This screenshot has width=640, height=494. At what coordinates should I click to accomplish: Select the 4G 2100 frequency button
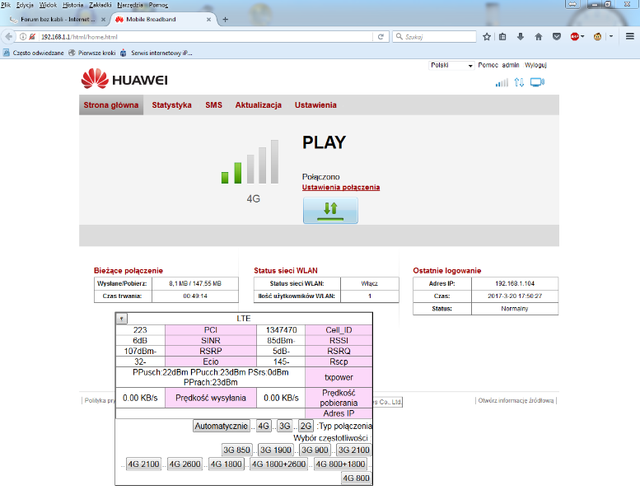144,464
